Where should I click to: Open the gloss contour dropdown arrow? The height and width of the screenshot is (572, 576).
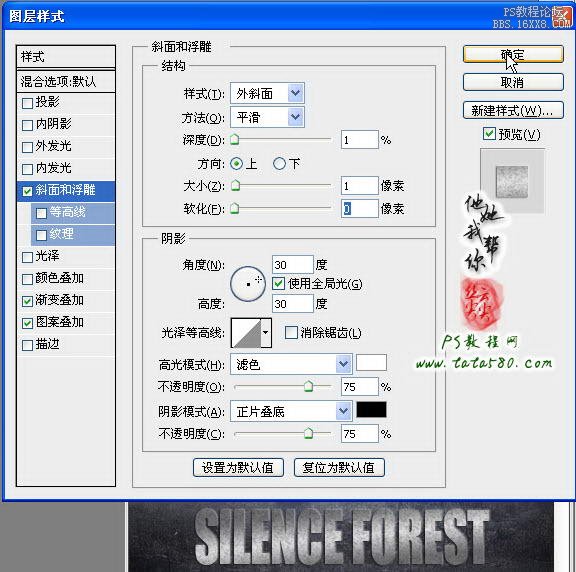[x=266, y=333]
